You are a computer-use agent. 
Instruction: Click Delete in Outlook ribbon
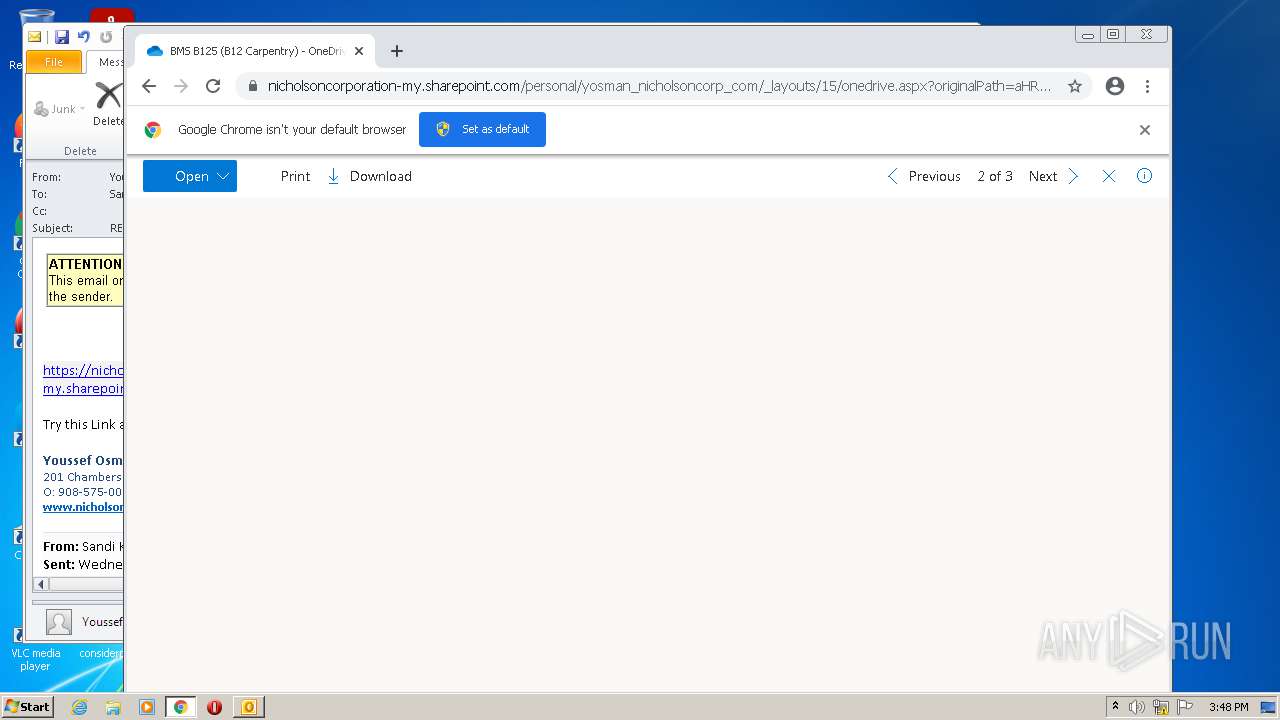[x=108, y=103]
